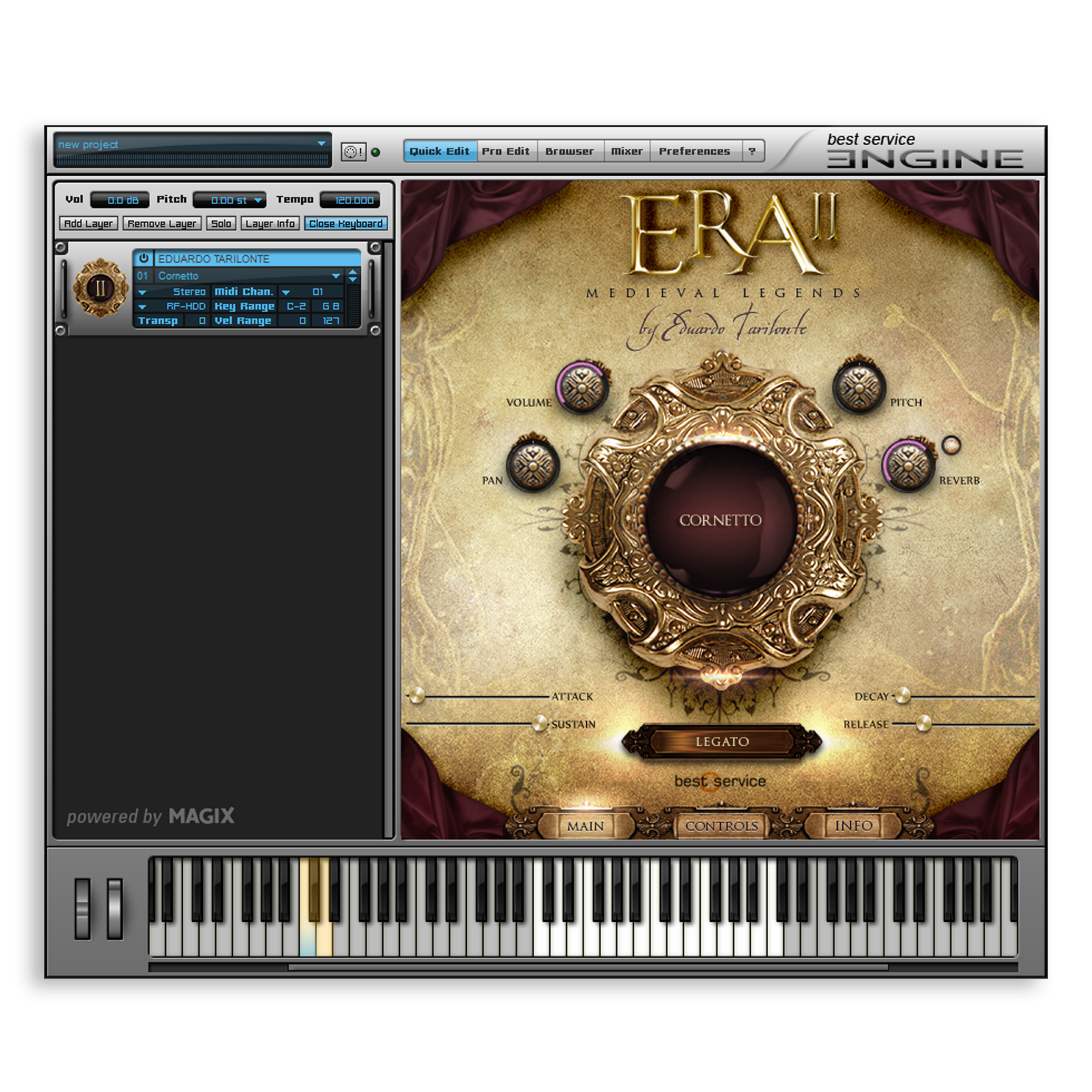
Task: Click the Cornetto instrument medallion
Action: point(720,520)
